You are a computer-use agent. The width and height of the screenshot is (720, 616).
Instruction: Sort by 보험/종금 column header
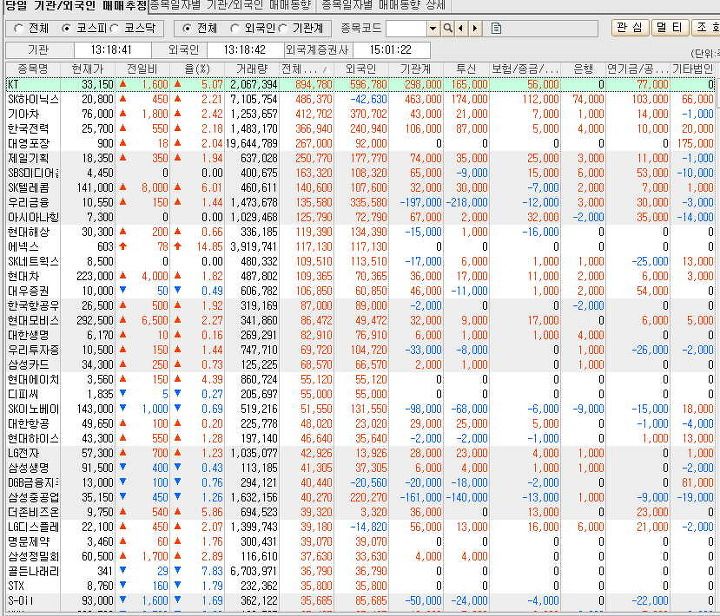(x=525, y=69)
